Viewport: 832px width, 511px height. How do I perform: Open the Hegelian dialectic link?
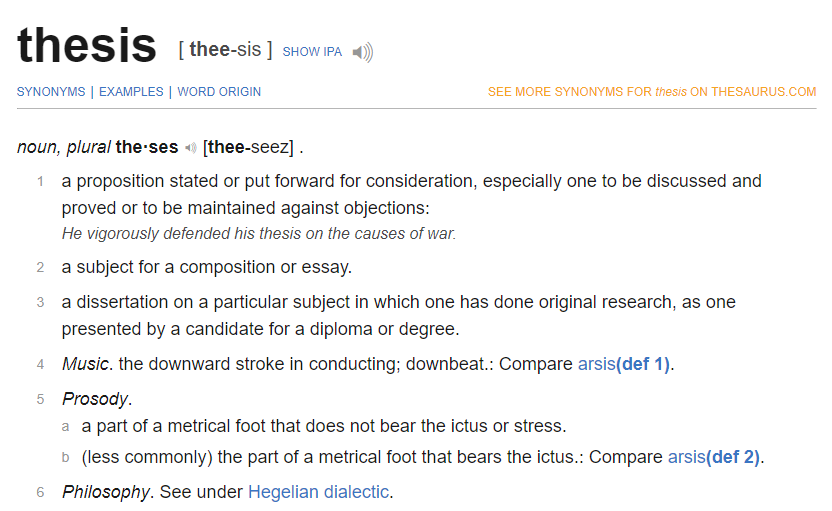pos(318,492)
